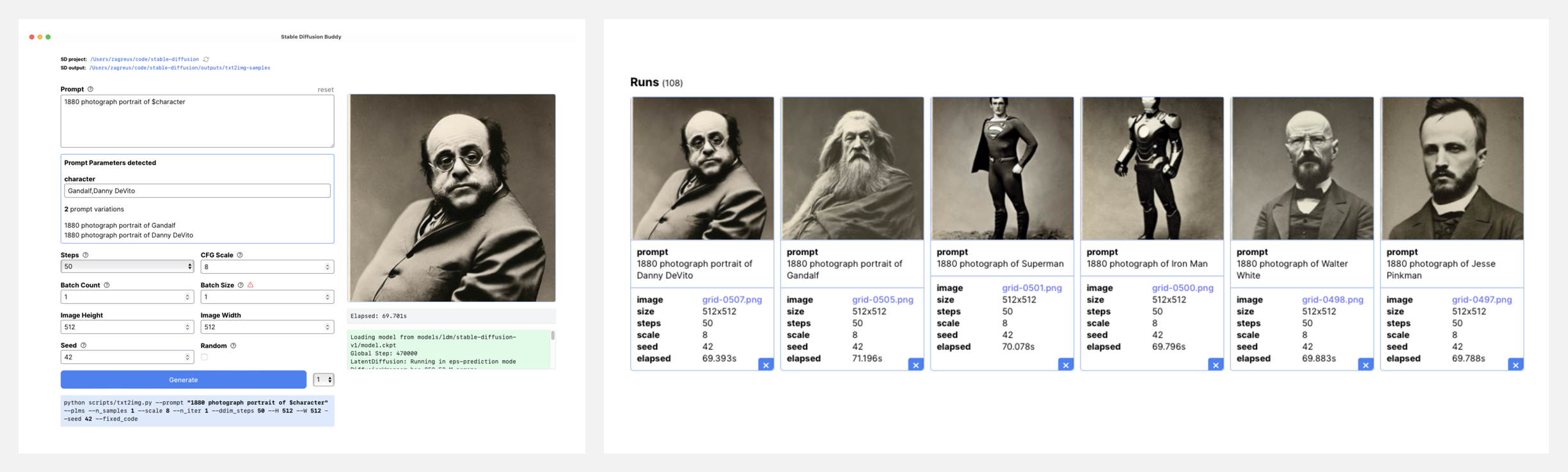
Task: Click inside the Prompt text area
Action: tap(197, 121)
